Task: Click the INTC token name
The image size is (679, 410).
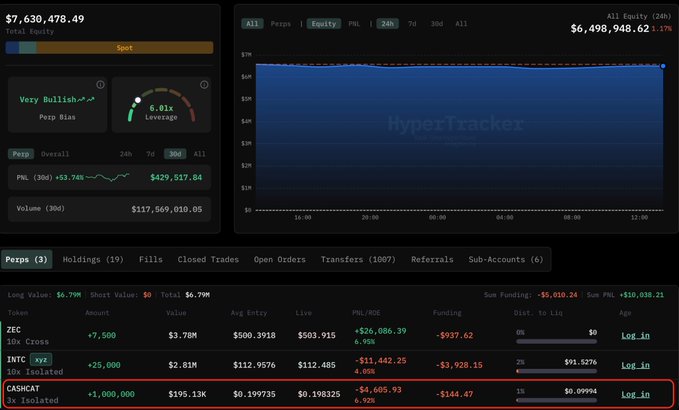Action: click(x=16, y=359)
